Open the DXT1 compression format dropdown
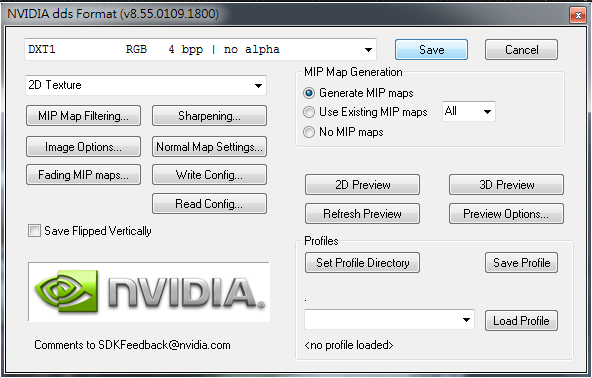The width and height of the screenshot is (592, 378). [200, 49]
